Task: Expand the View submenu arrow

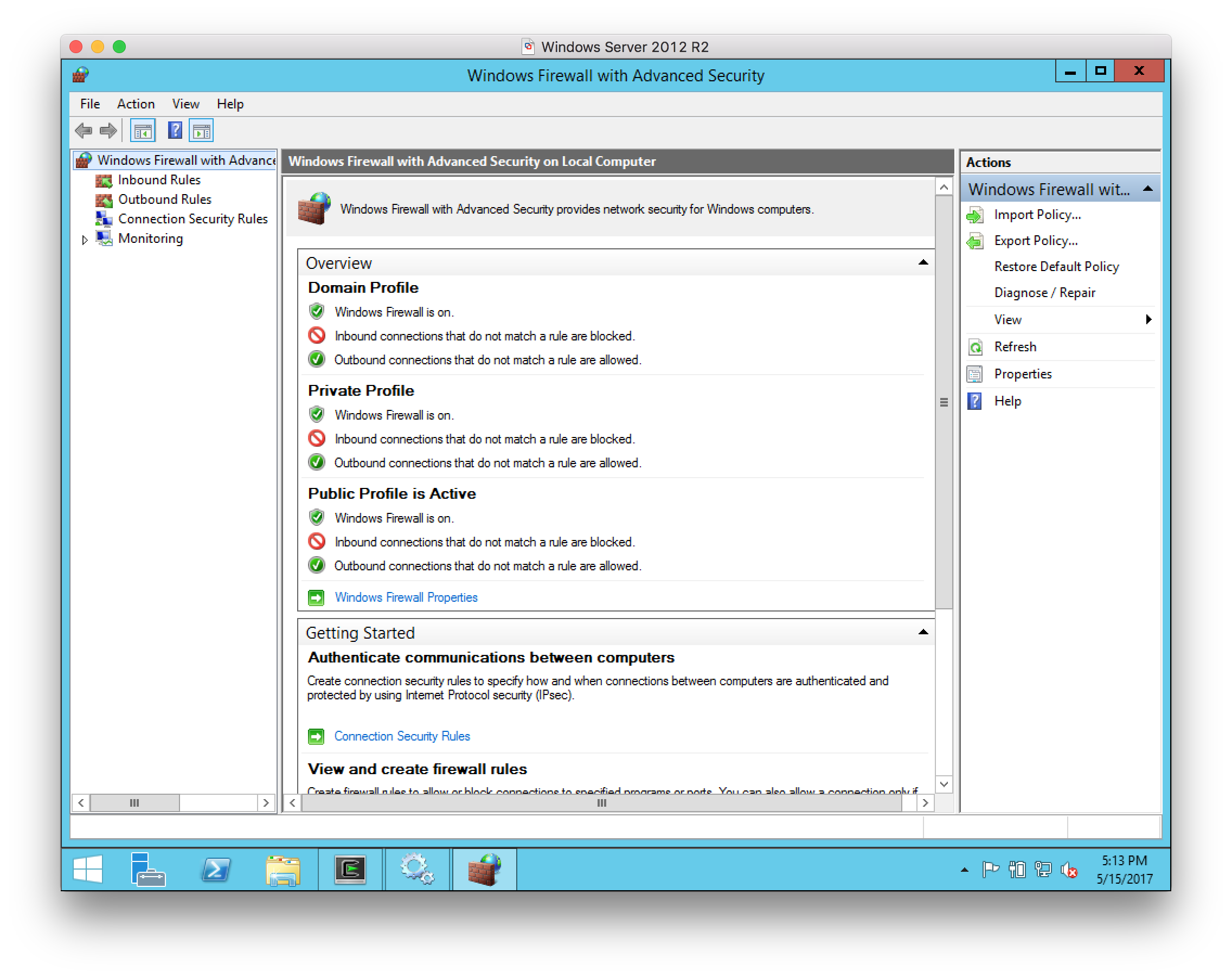Action: point(1148,319)
